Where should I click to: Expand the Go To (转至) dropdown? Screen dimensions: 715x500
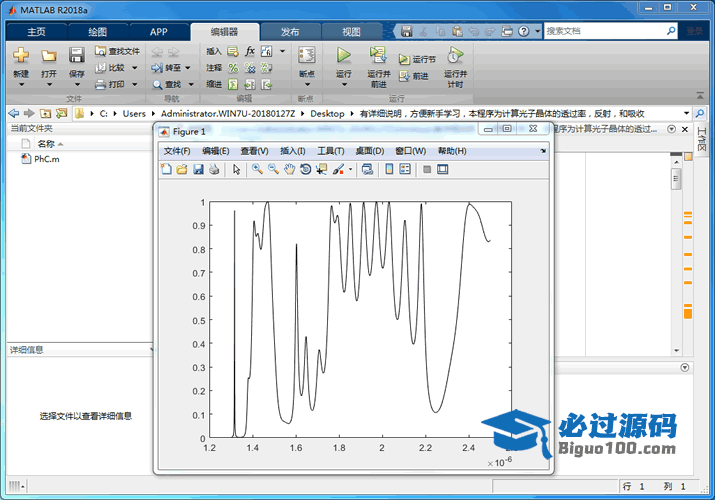click(x=188, y=68)
